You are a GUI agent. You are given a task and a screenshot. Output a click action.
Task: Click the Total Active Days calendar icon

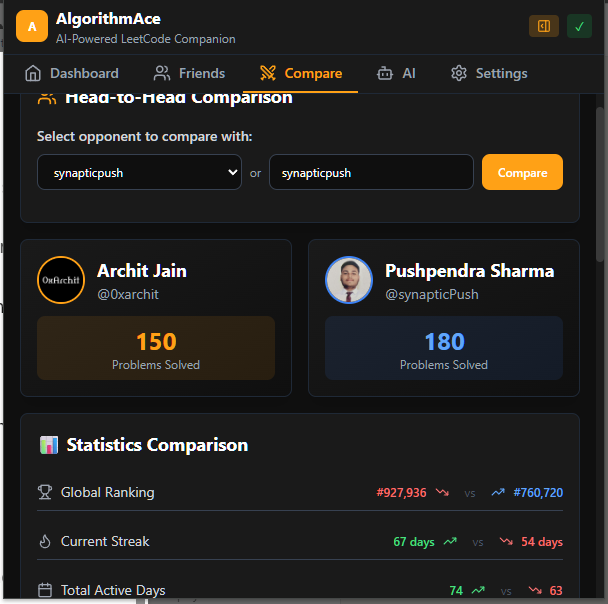click(x=45, y=590)
